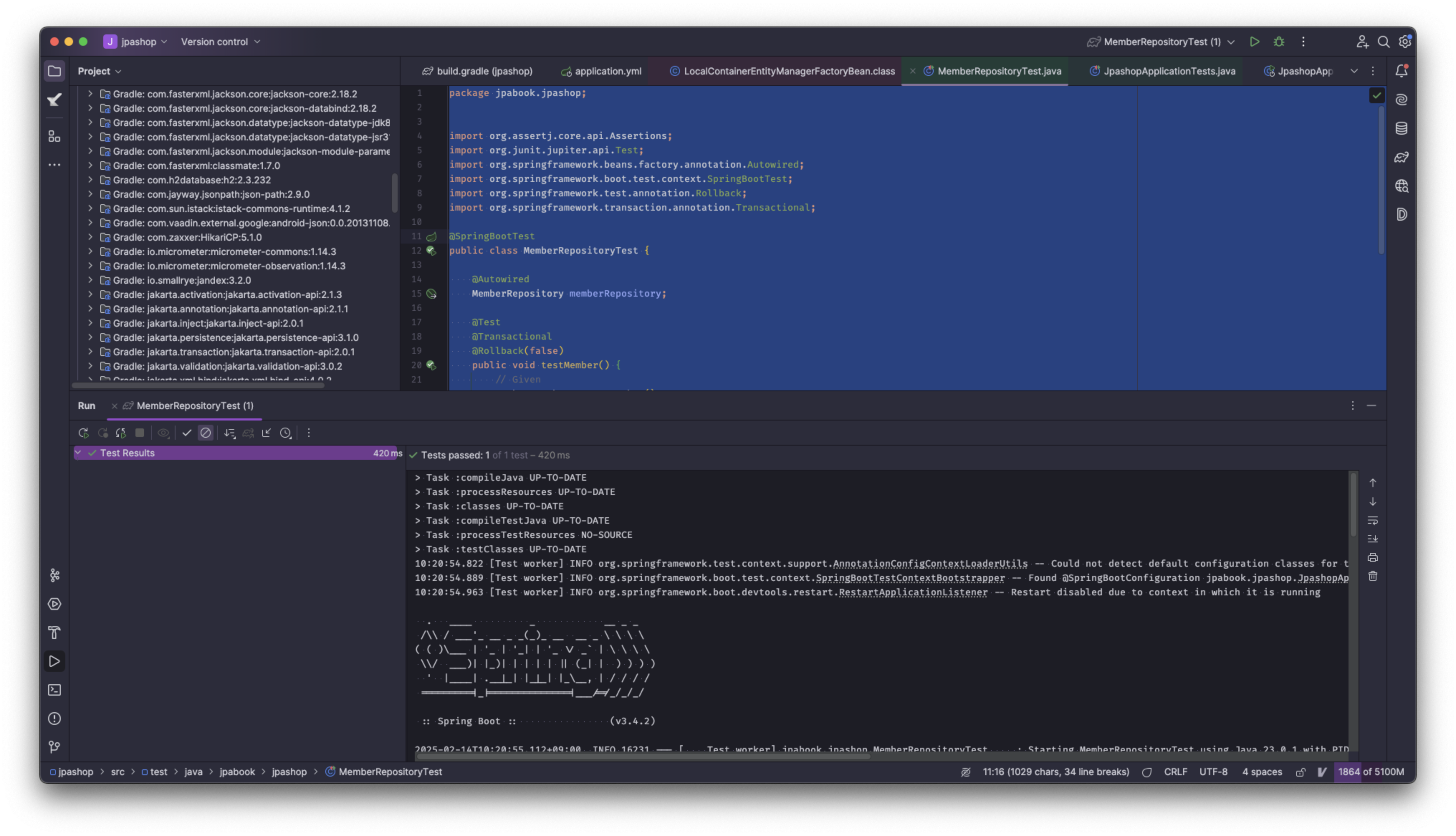Screen dimensions: 1456x836
Task: Click jpabook in the breadcrumb path
Action: pos(237,772)
